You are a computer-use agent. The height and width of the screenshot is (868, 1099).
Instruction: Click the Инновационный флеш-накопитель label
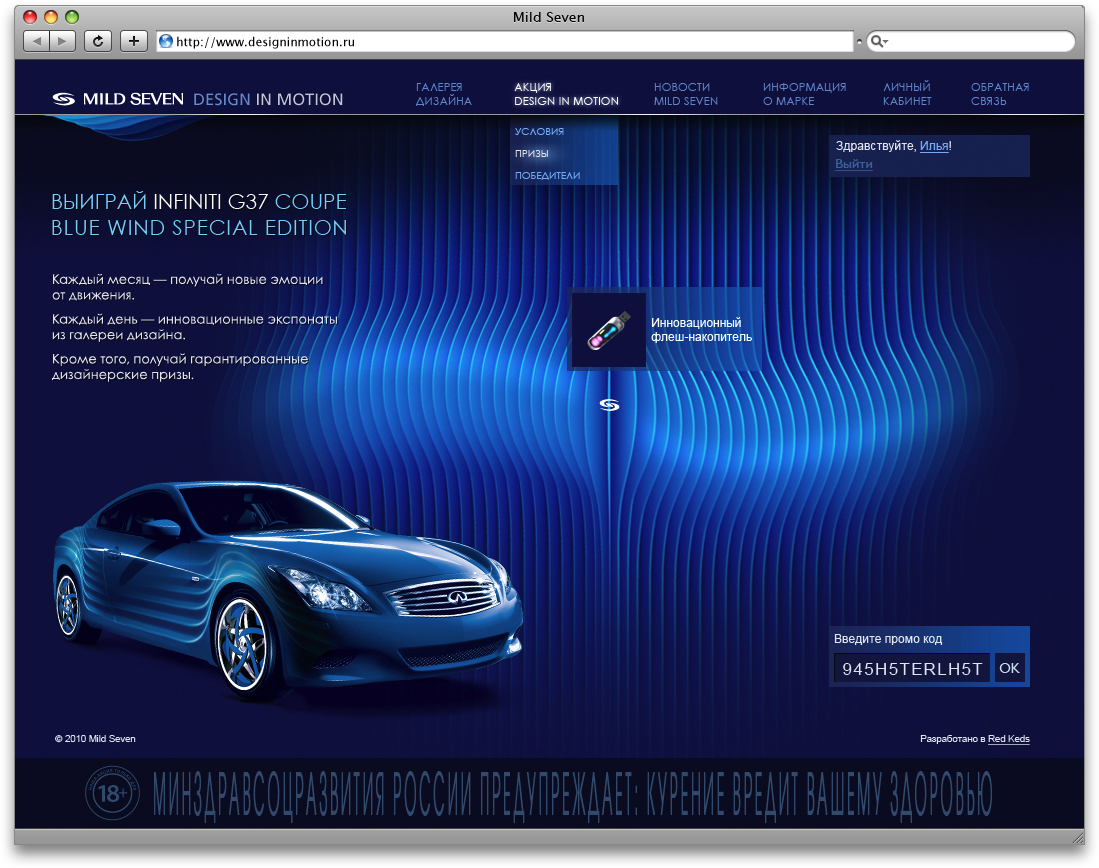tap(702, 330)
